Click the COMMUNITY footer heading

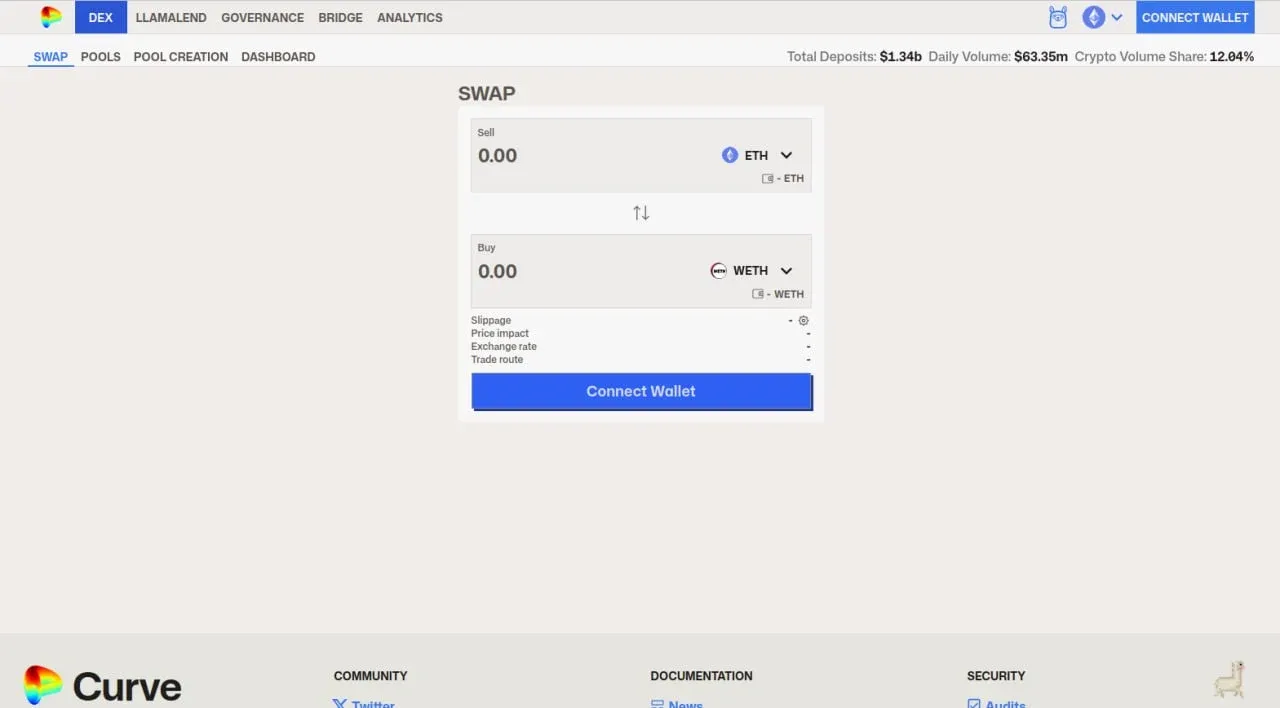point(370,676)
